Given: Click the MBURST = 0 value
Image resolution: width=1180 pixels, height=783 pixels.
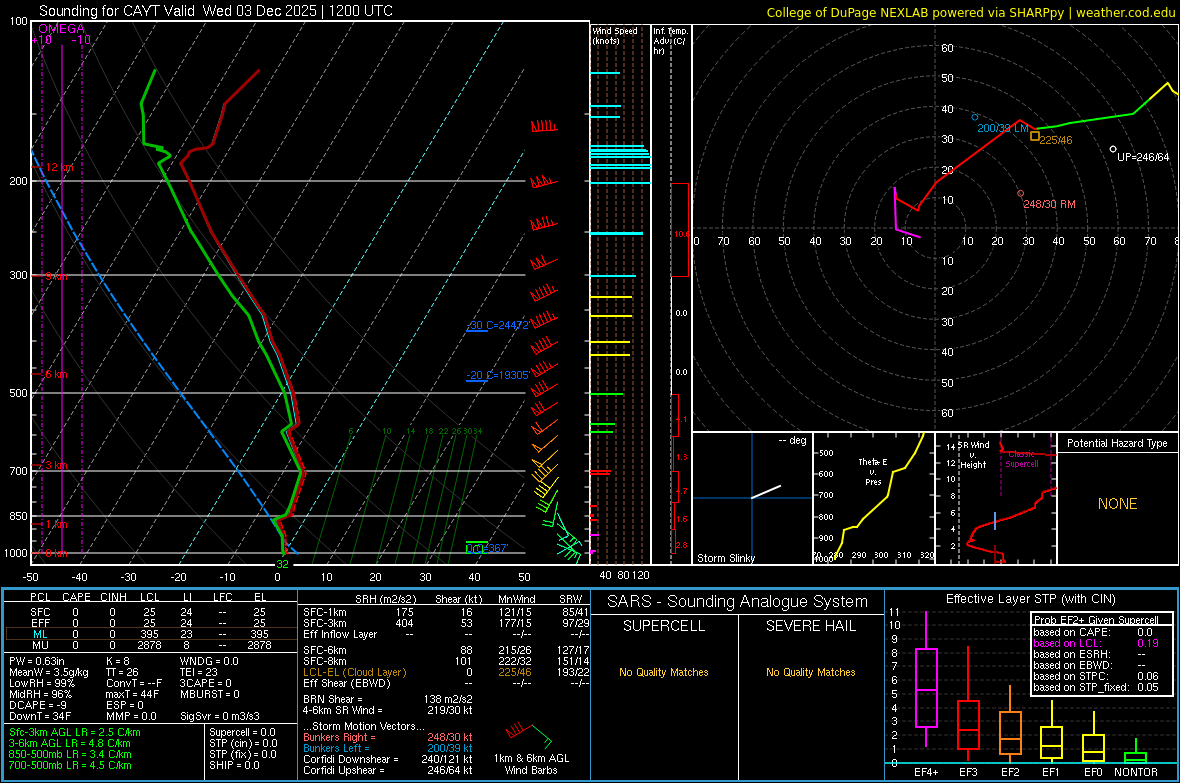Looking at the screenshot, I should point(210,694).
